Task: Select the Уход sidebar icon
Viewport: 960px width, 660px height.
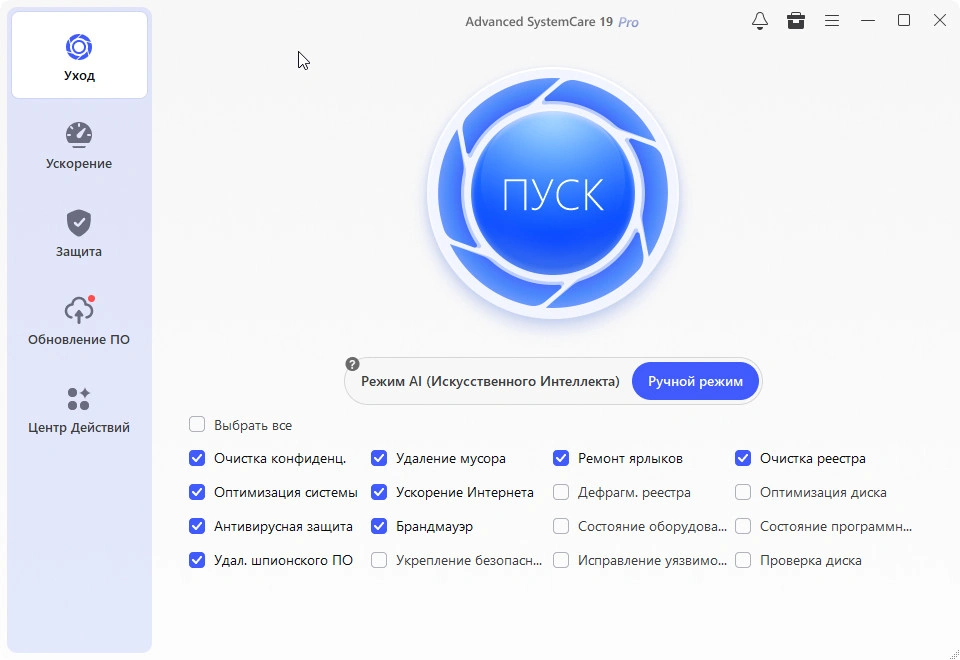Action: [79, 47]
